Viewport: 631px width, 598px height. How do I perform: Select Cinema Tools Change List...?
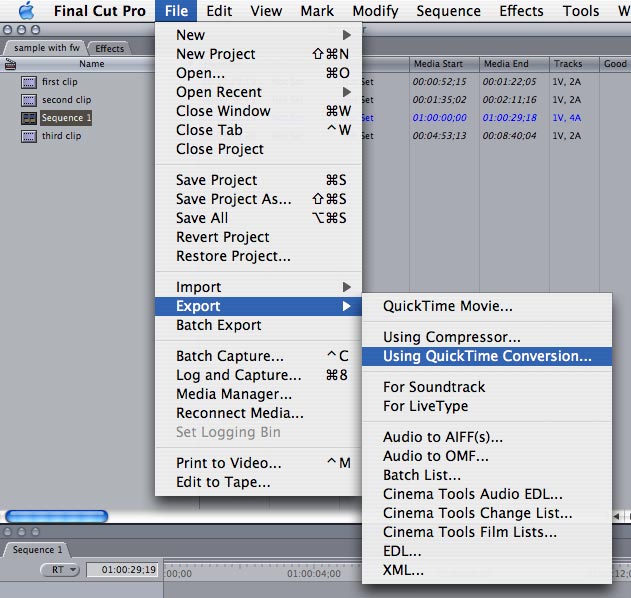pos(487,513)
